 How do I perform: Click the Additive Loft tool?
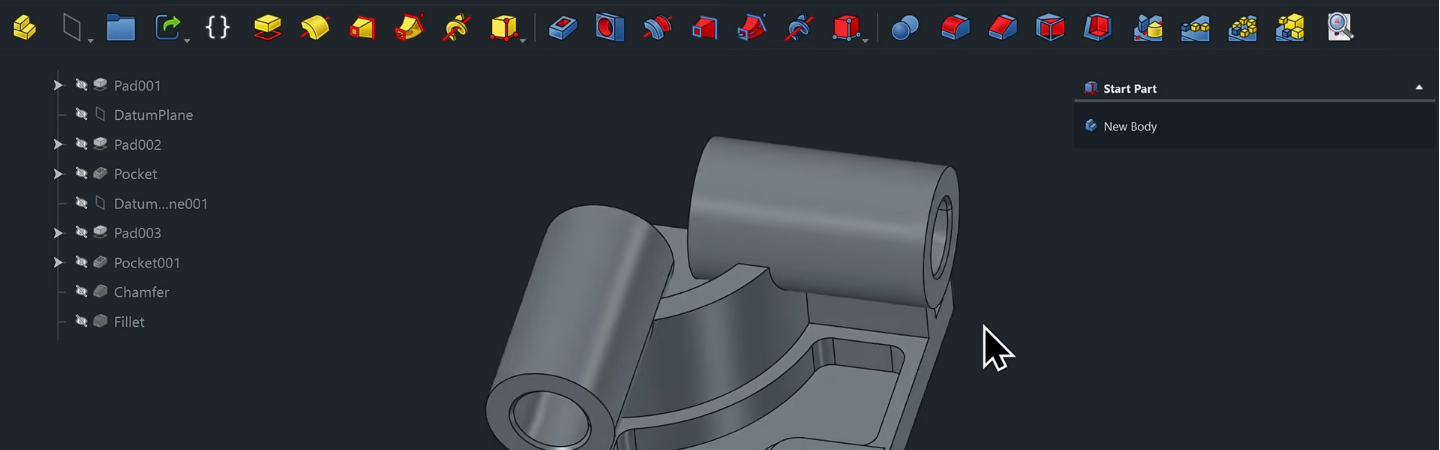pyautogui.click(x=362, y=27)
